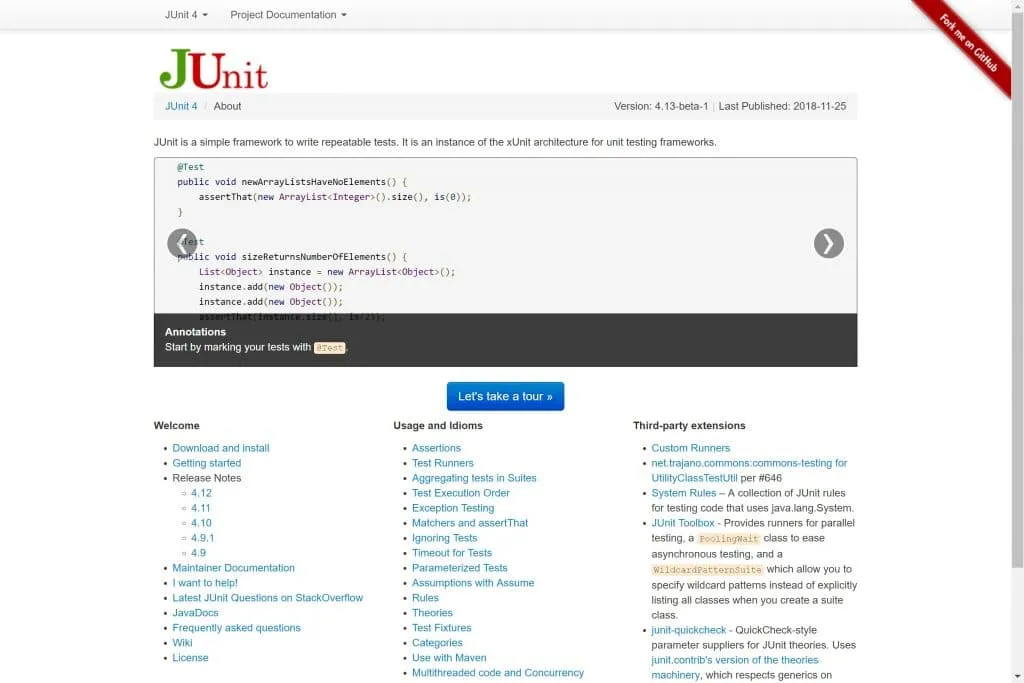Click the Annotations caption heading
This screenshot has height=683, width=1024.
[x=195, y=332]
